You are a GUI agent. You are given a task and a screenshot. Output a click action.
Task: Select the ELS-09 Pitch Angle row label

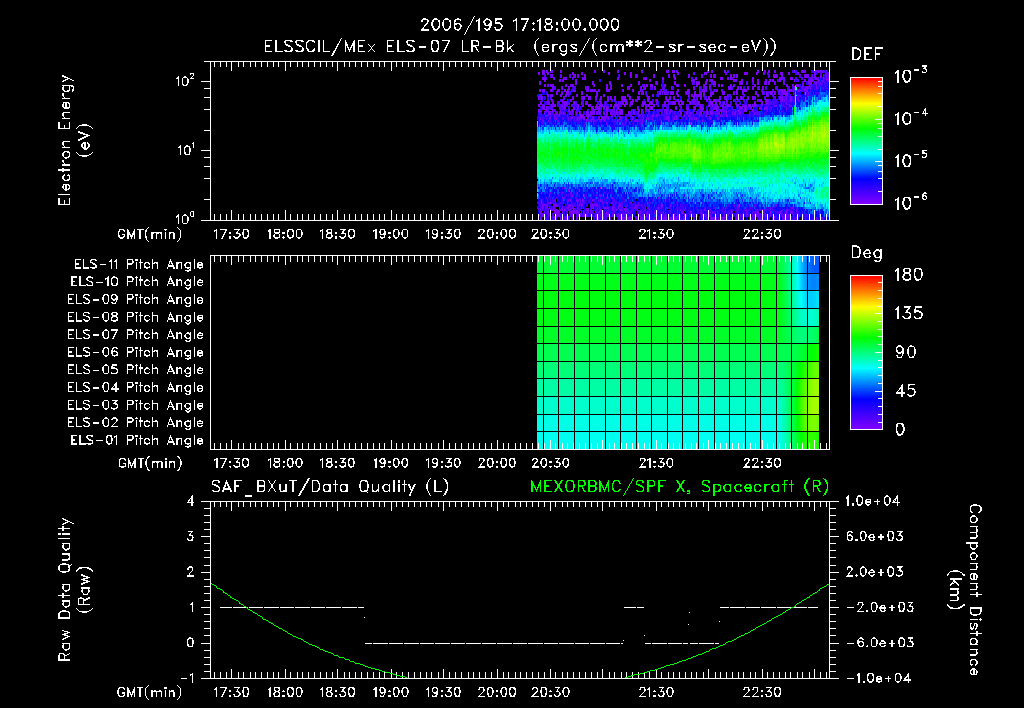pos(135,300)
